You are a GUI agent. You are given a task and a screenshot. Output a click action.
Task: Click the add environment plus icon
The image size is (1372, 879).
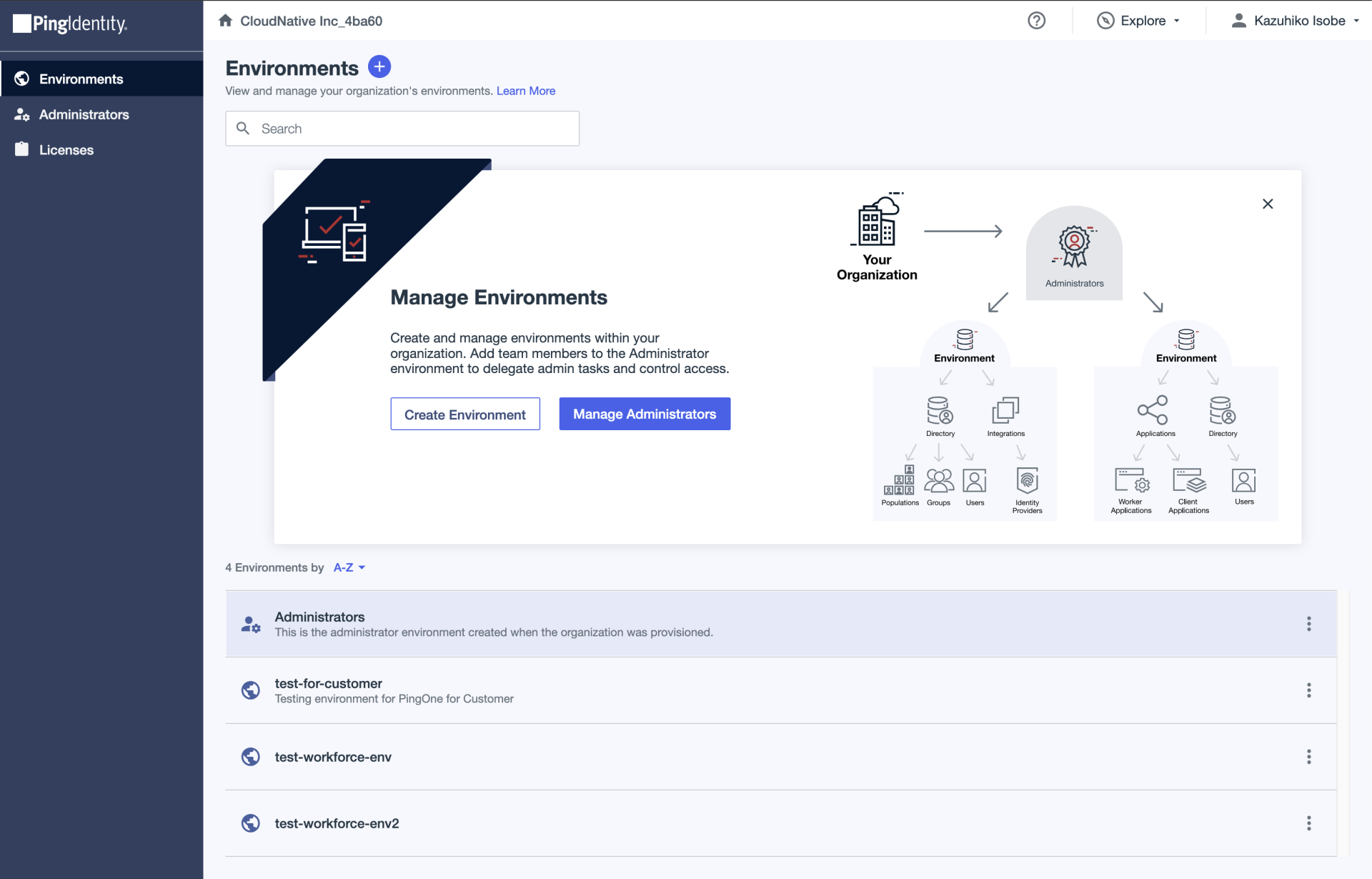(x=379, y=66)
